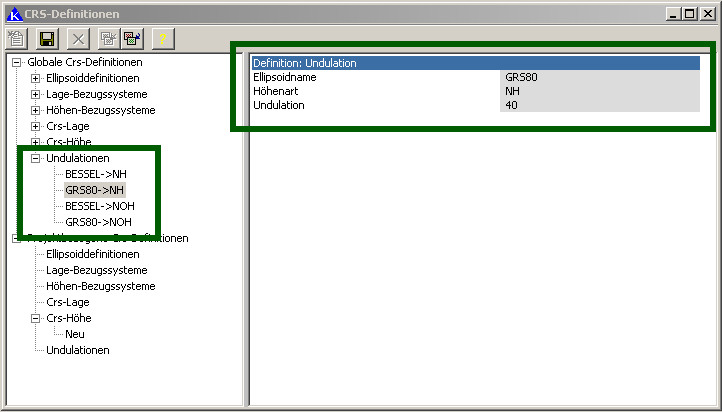
Task: Collapse the Globale Crs-Definitionen node
Action: coord(17,62)
